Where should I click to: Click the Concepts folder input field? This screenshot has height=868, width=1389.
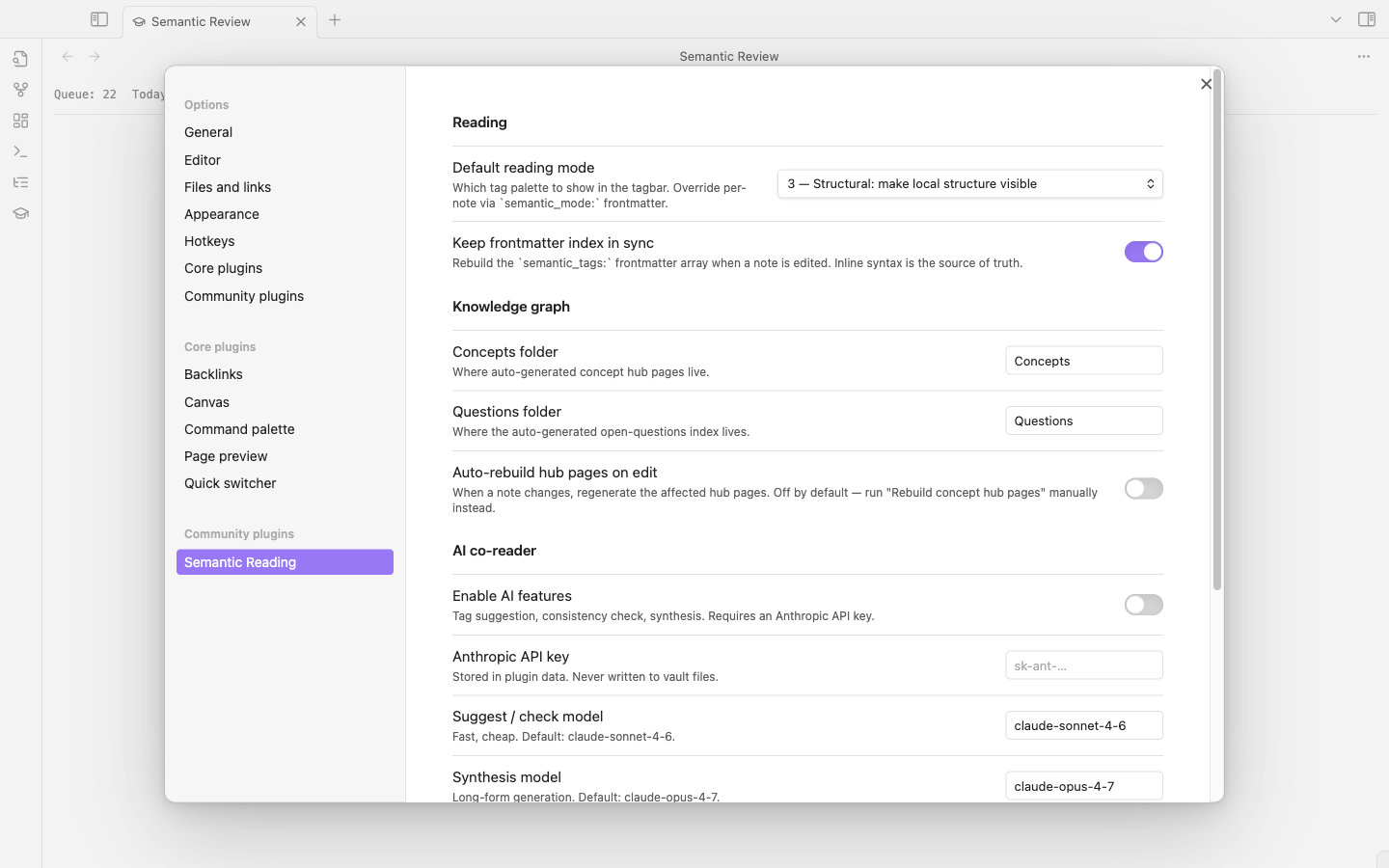point(1084,361)
